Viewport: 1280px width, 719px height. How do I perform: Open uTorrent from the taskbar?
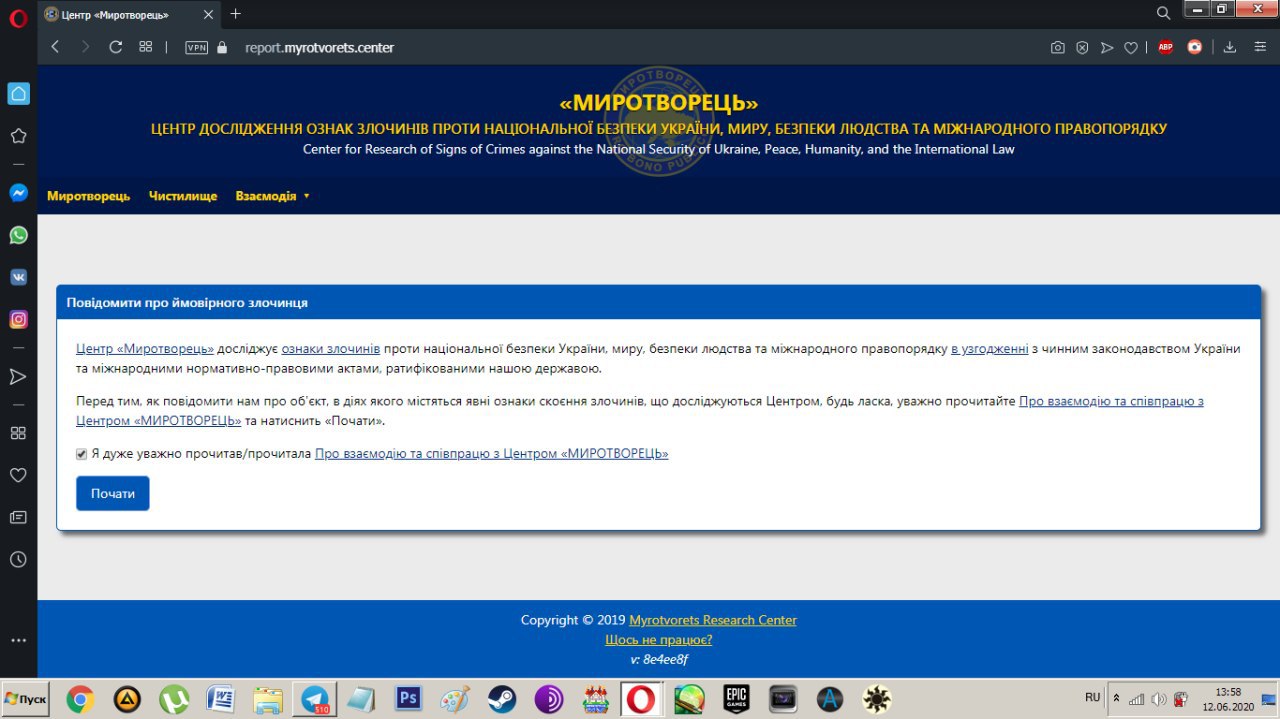[x=175, y=698]
